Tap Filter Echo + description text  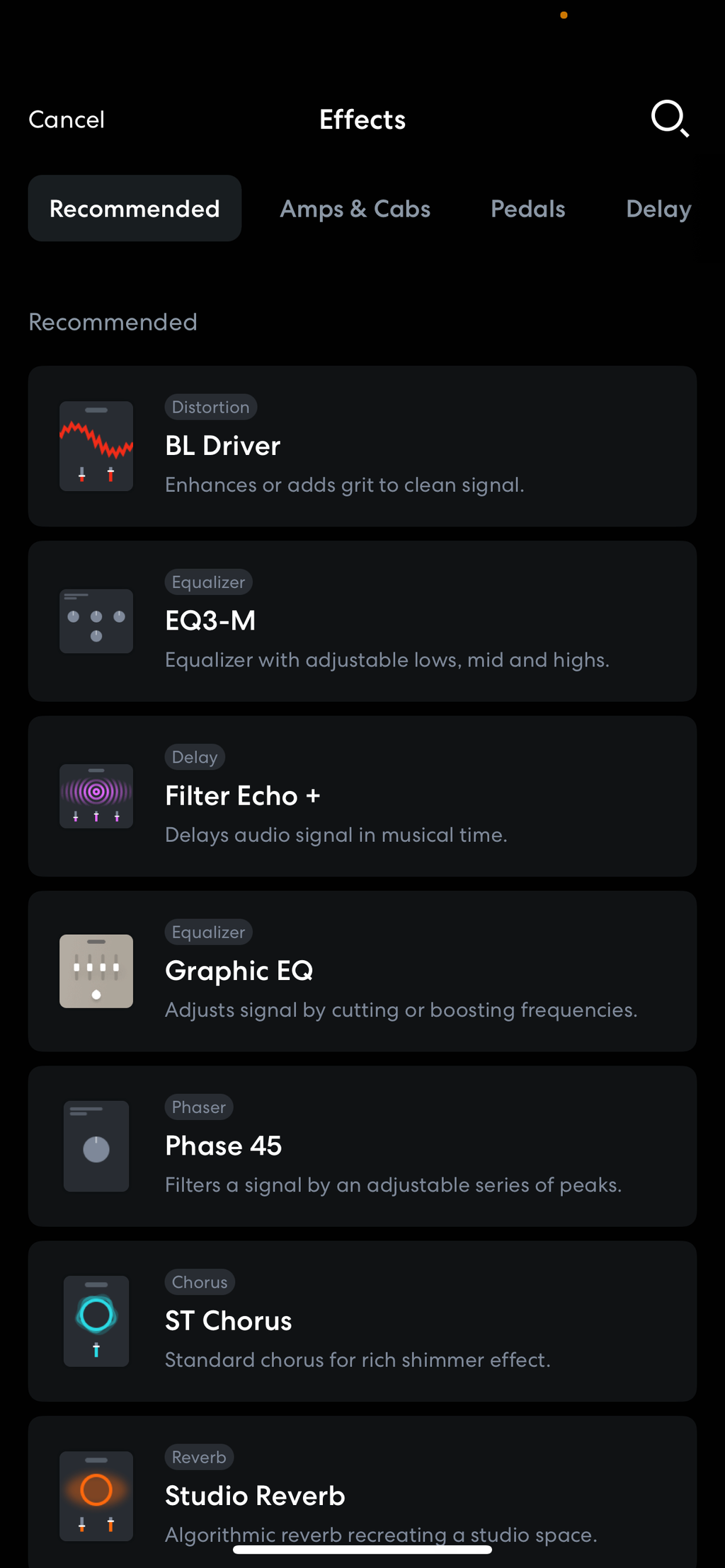pyautogui.click(x=336, y=835)
